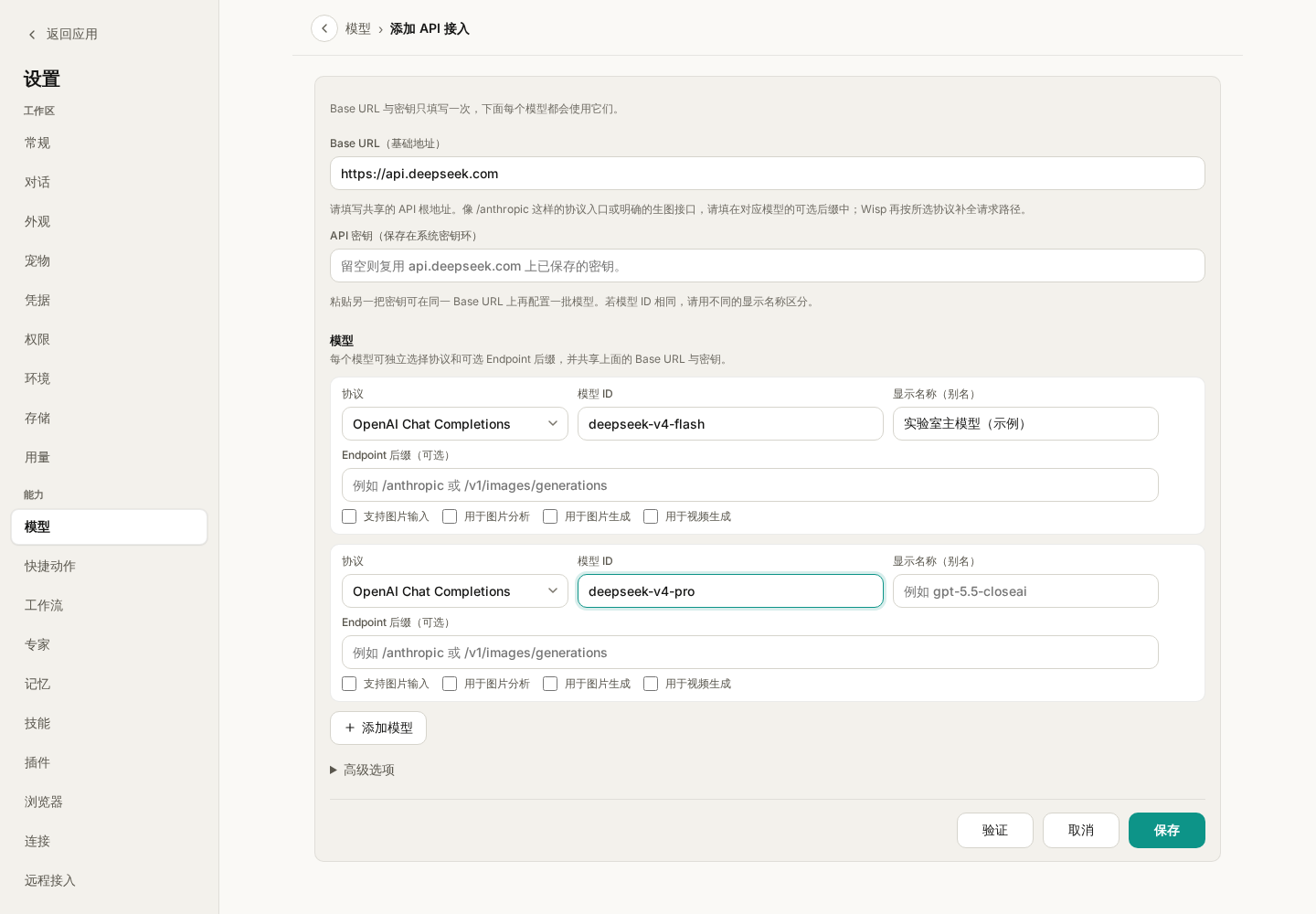Select 模型 in the sidebar

pos(109,526)
